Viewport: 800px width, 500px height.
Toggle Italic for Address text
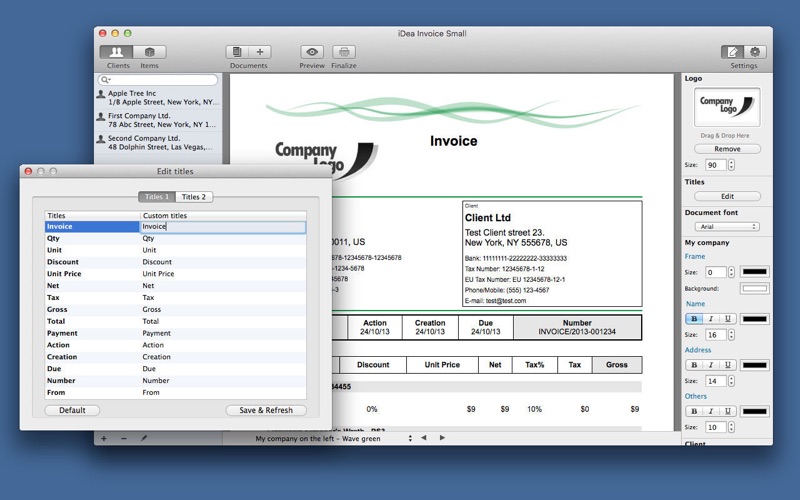pyautogui.click(x=711, y=365)
